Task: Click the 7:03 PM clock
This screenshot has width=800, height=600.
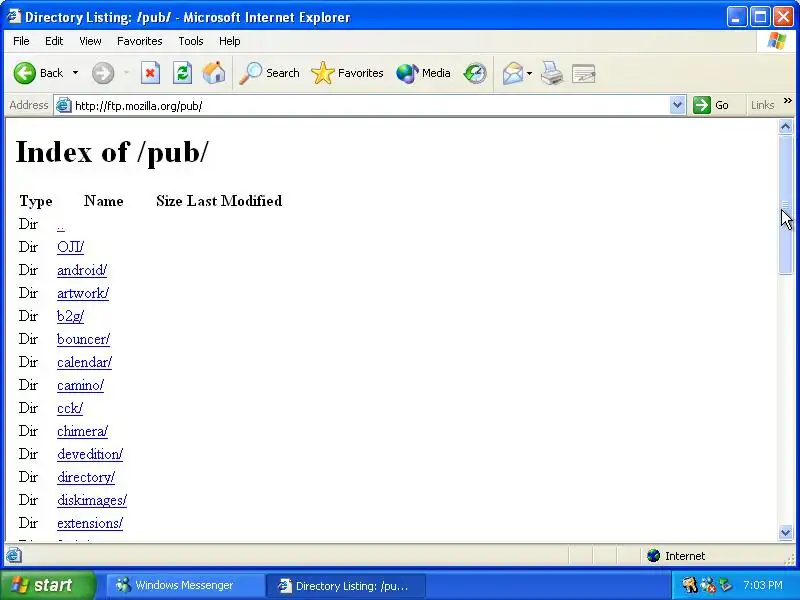Action: point(762,585)
